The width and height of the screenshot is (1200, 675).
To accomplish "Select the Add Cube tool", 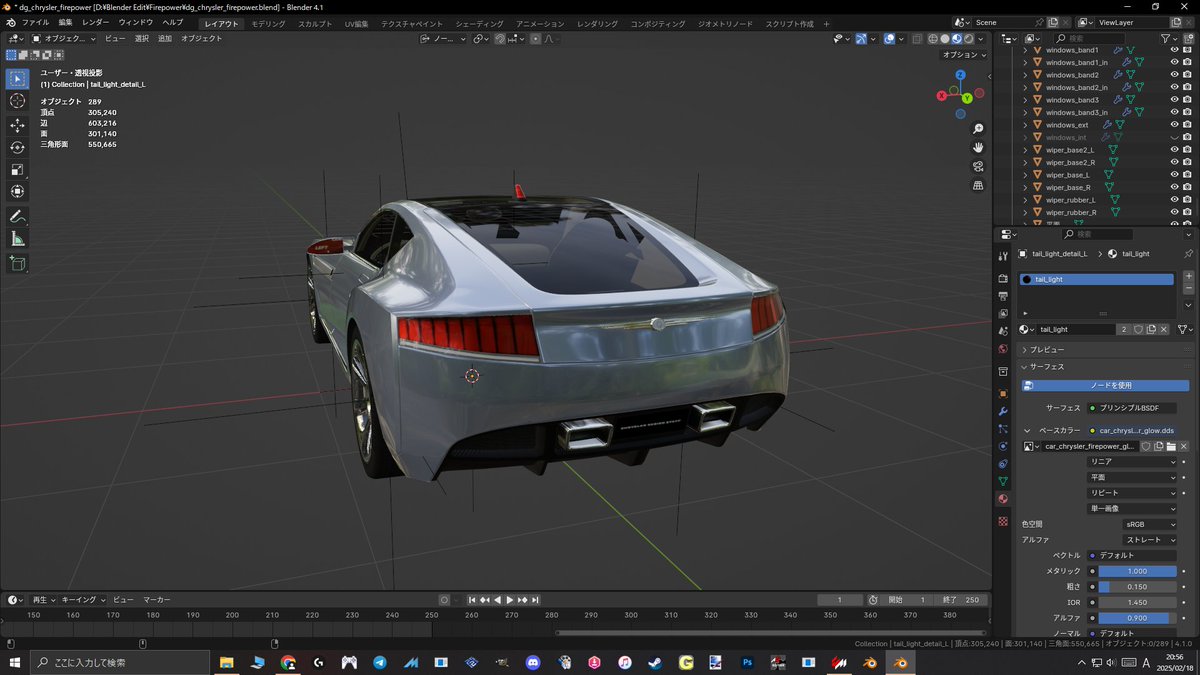I will 18,264.
